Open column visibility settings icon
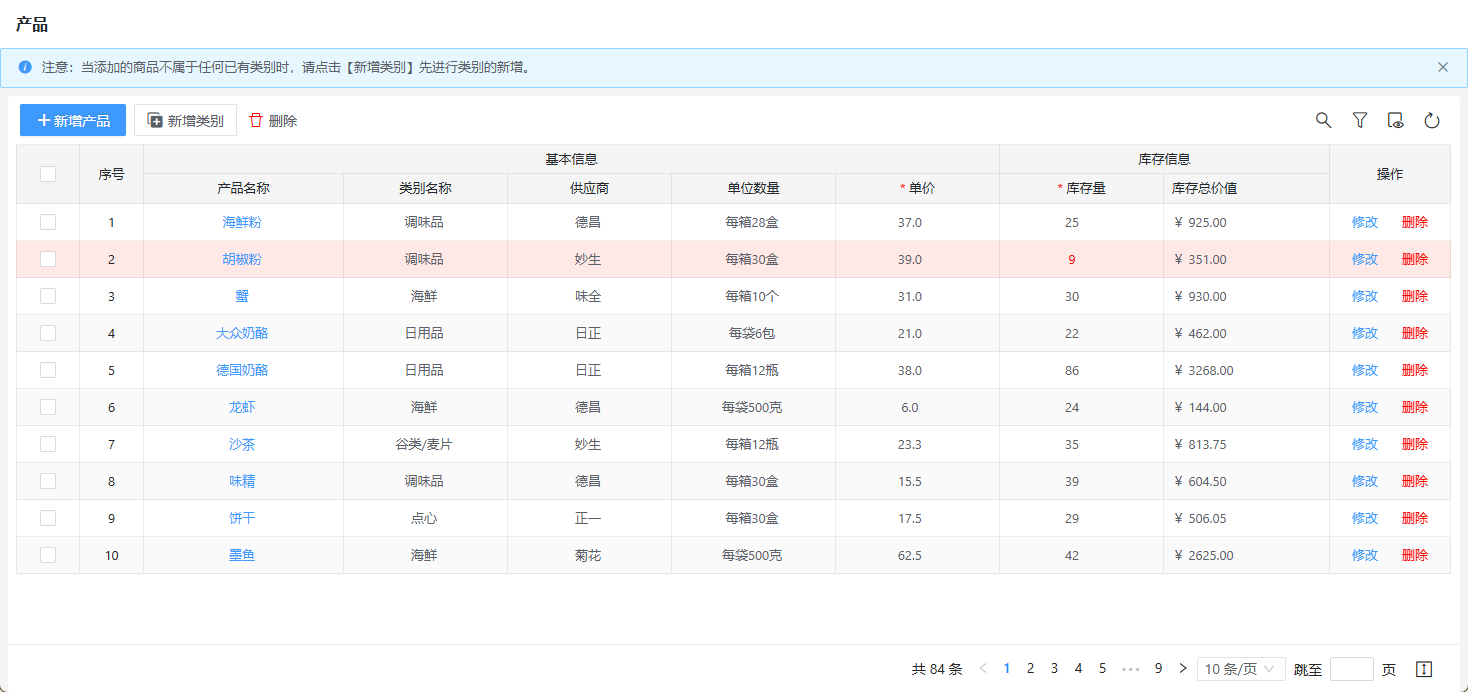 point(1396,120)
